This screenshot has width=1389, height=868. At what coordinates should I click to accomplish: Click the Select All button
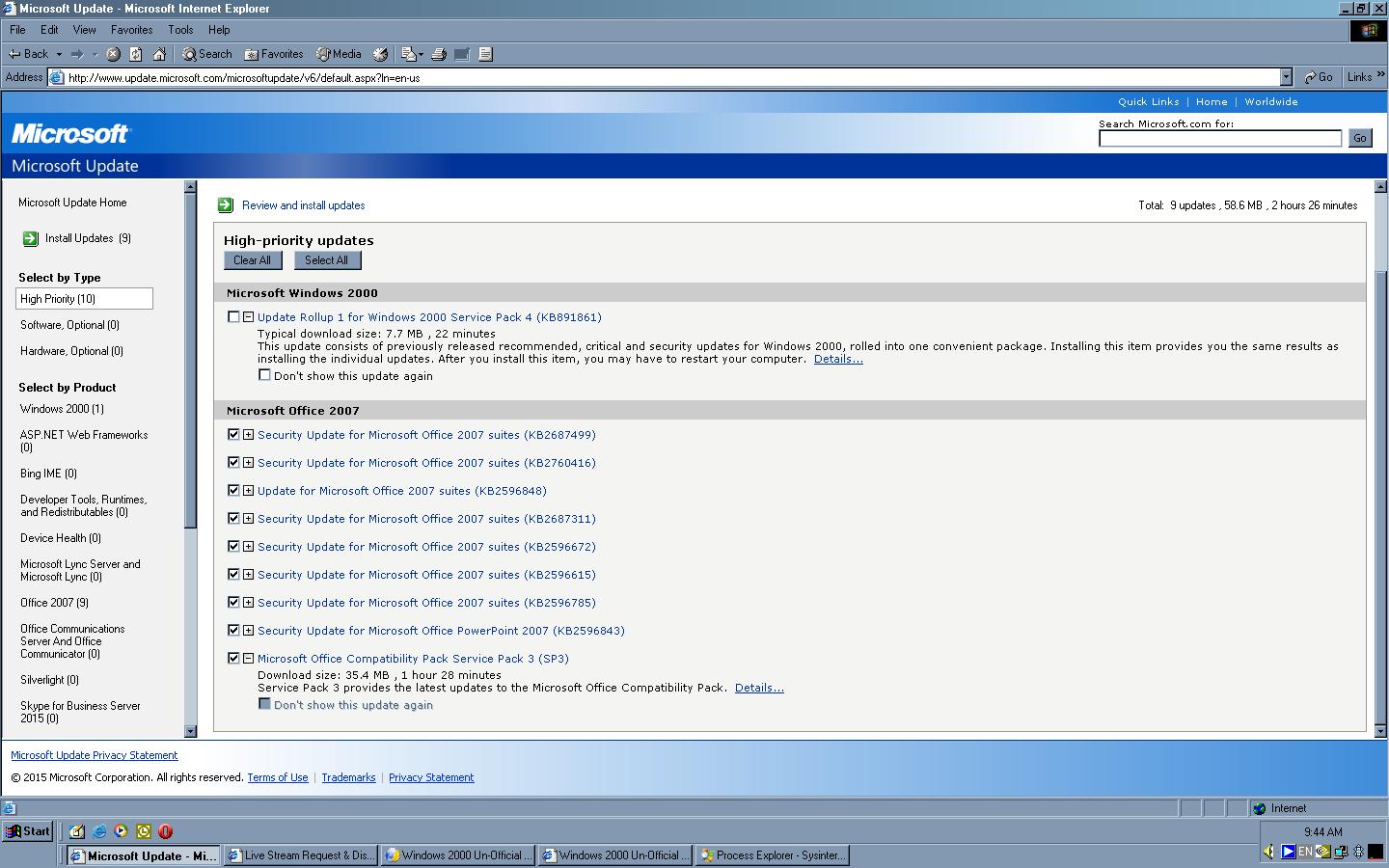point(326,260)
